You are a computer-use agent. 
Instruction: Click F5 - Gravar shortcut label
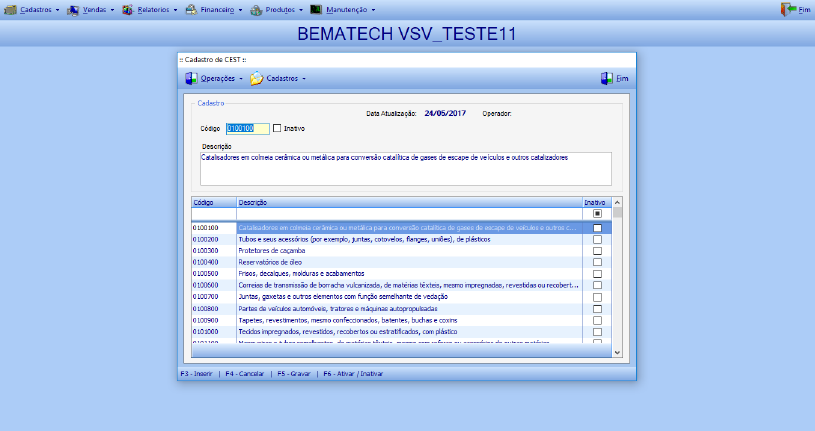(294, 374)
